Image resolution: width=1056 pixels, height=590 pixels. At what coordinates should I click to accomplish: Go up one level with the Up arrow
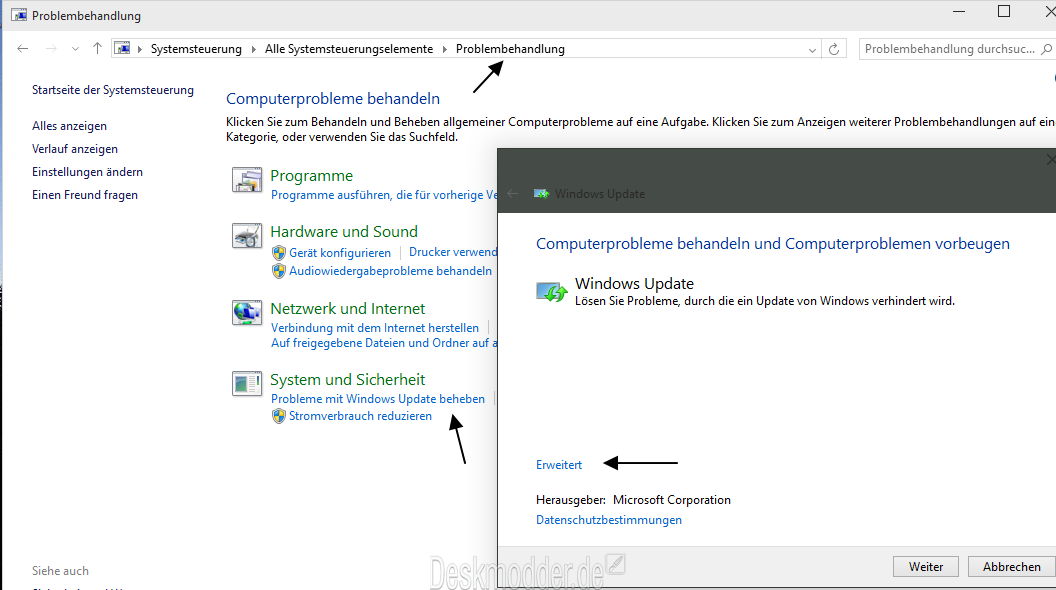pyautogui.click(x=97, y=48)
